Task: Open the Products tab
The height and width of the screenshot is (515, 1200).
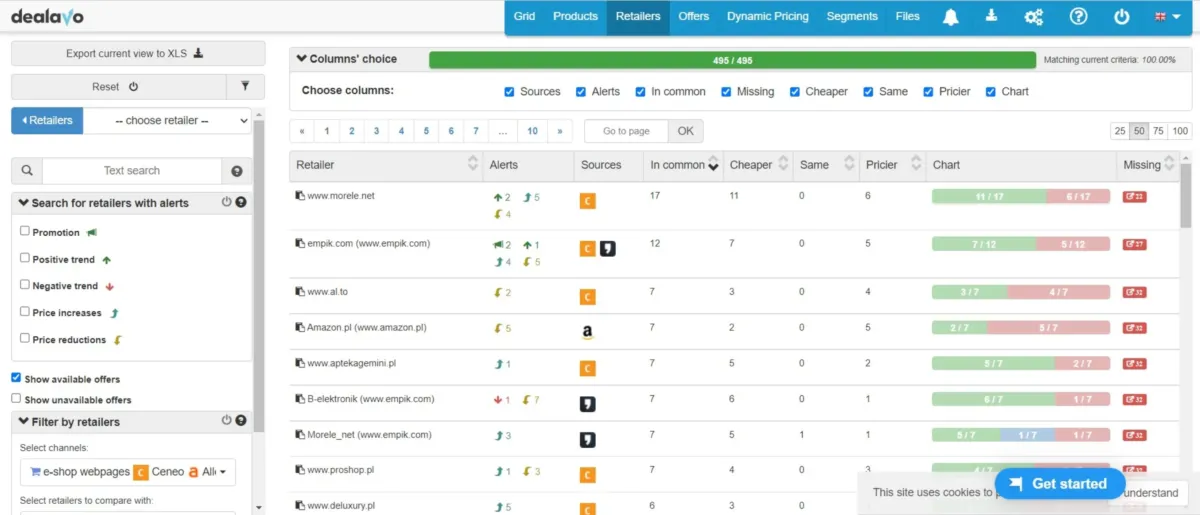Action: 575,16
